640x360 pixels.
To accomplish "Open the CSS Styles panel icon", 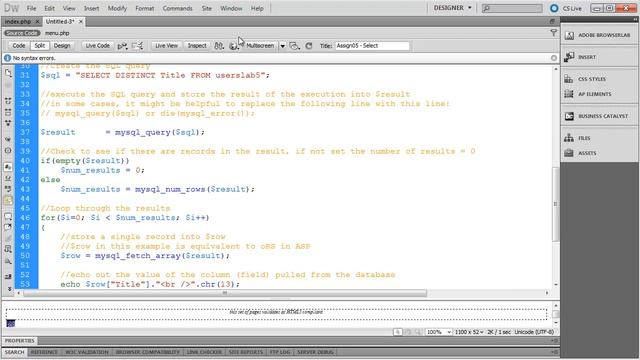I will (x=569, y=79).
